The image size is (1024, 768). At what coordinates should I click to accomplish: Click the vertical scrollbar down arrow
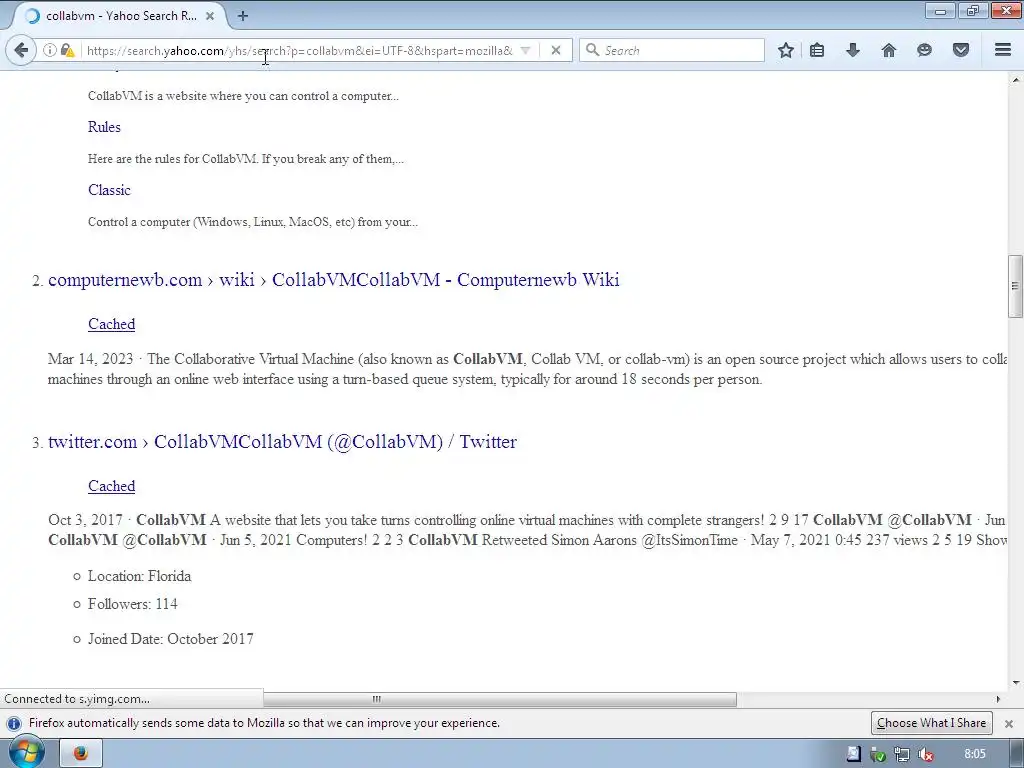tap(1016, 683)
